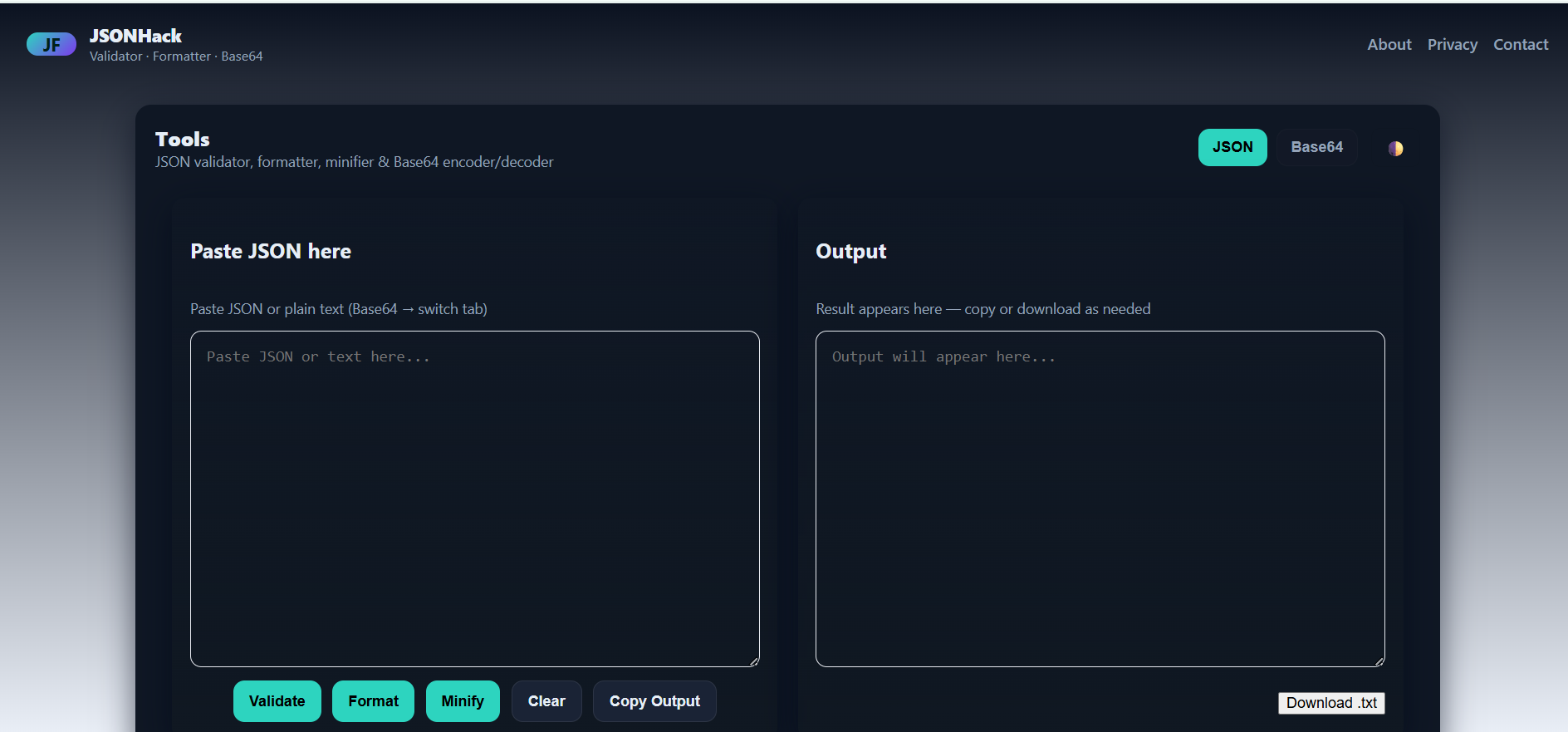Screen dimensions: 1568x732
Task: Open the Contact link
Action: (1521, 44)
